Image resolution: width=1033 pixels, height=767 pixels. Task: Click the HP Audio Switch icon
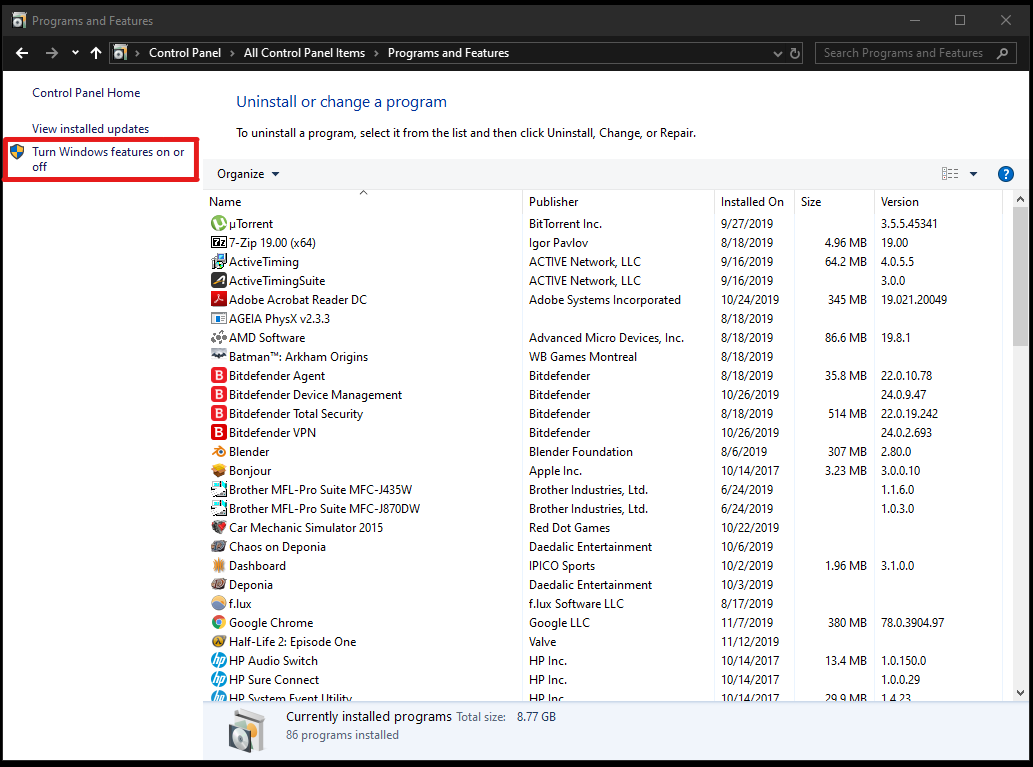click(219, 660)
